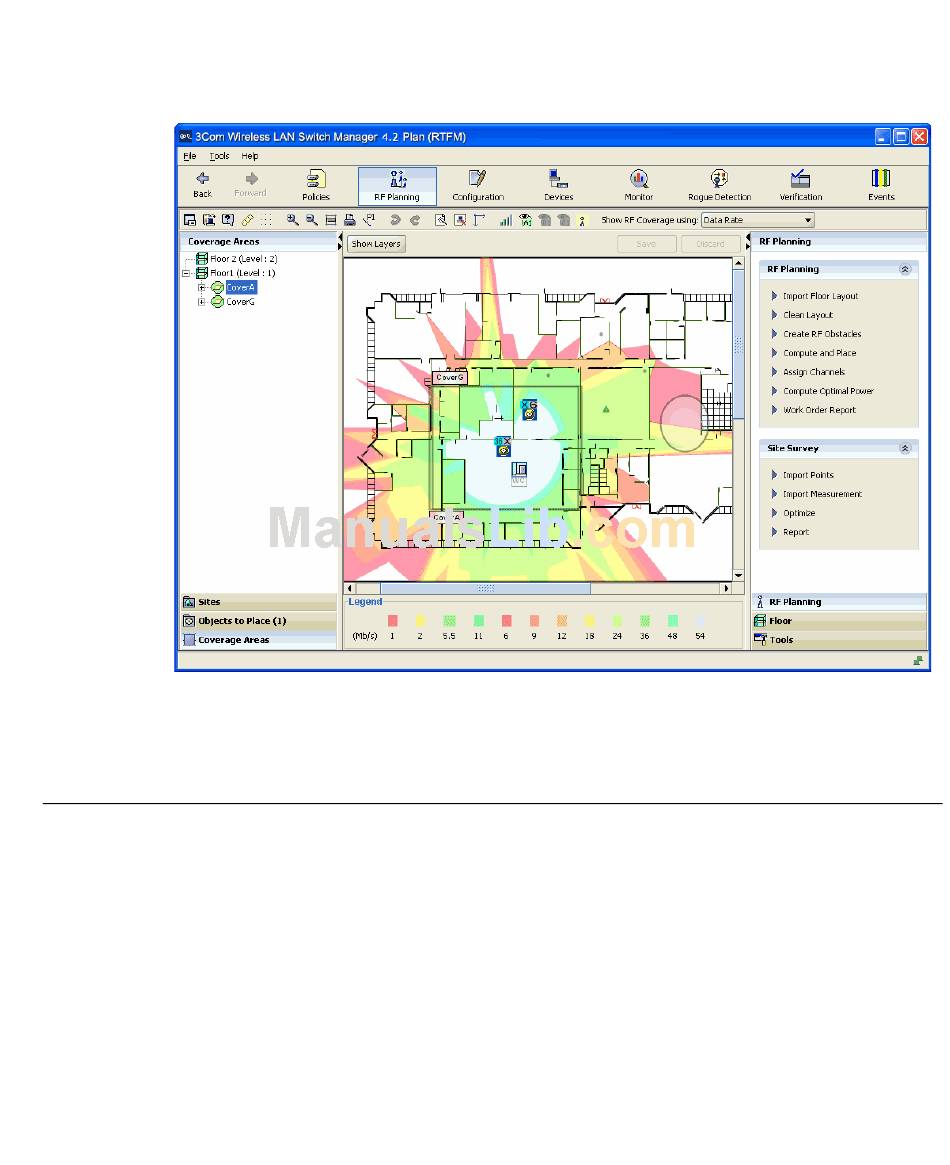Collapse the left panel using splitter arrow
Screen dimensions: 950x1165
(x=341, y=238)
